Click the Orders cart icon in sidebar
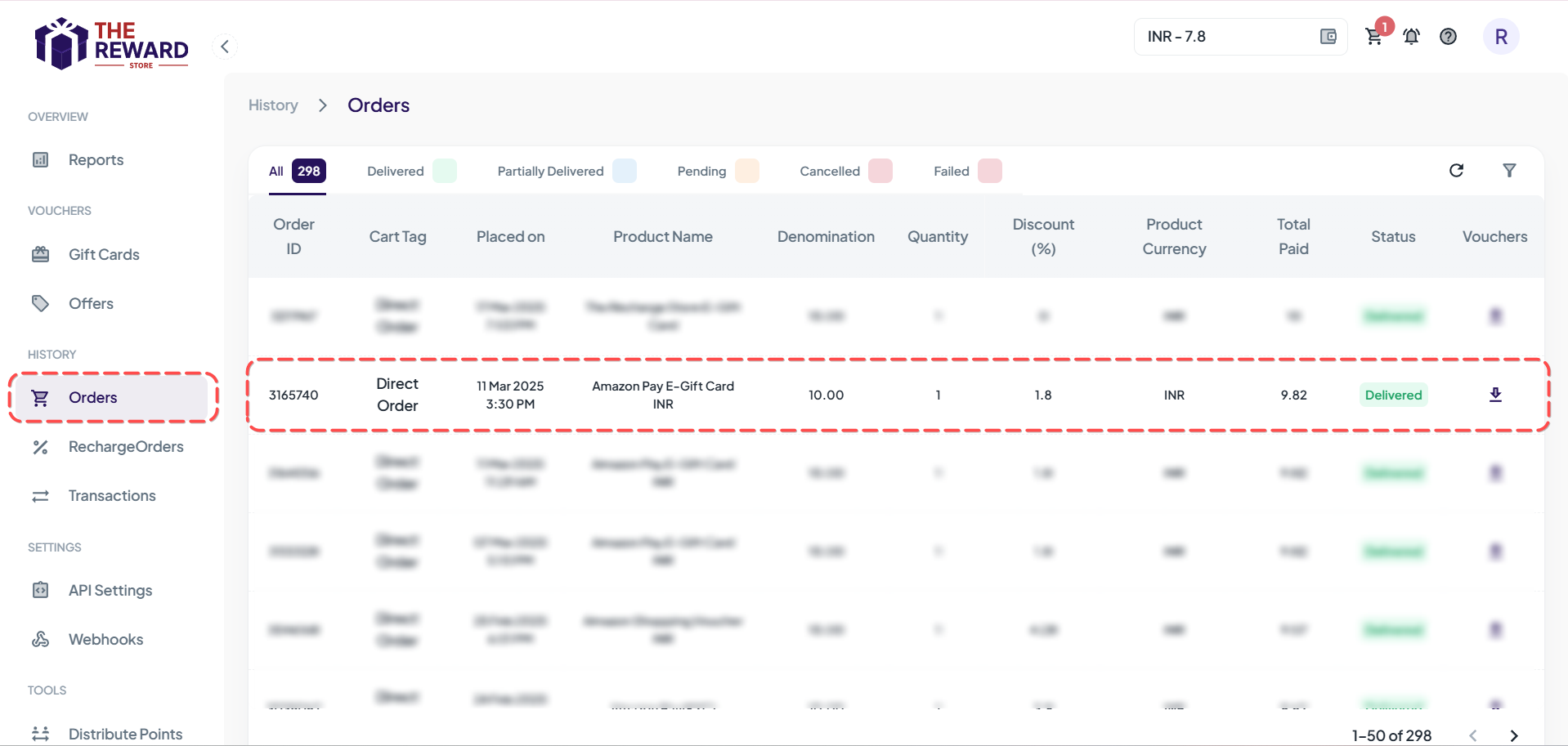Viewport: 1568px width, 746px height. pyautogui.click(x=40, y=398)
